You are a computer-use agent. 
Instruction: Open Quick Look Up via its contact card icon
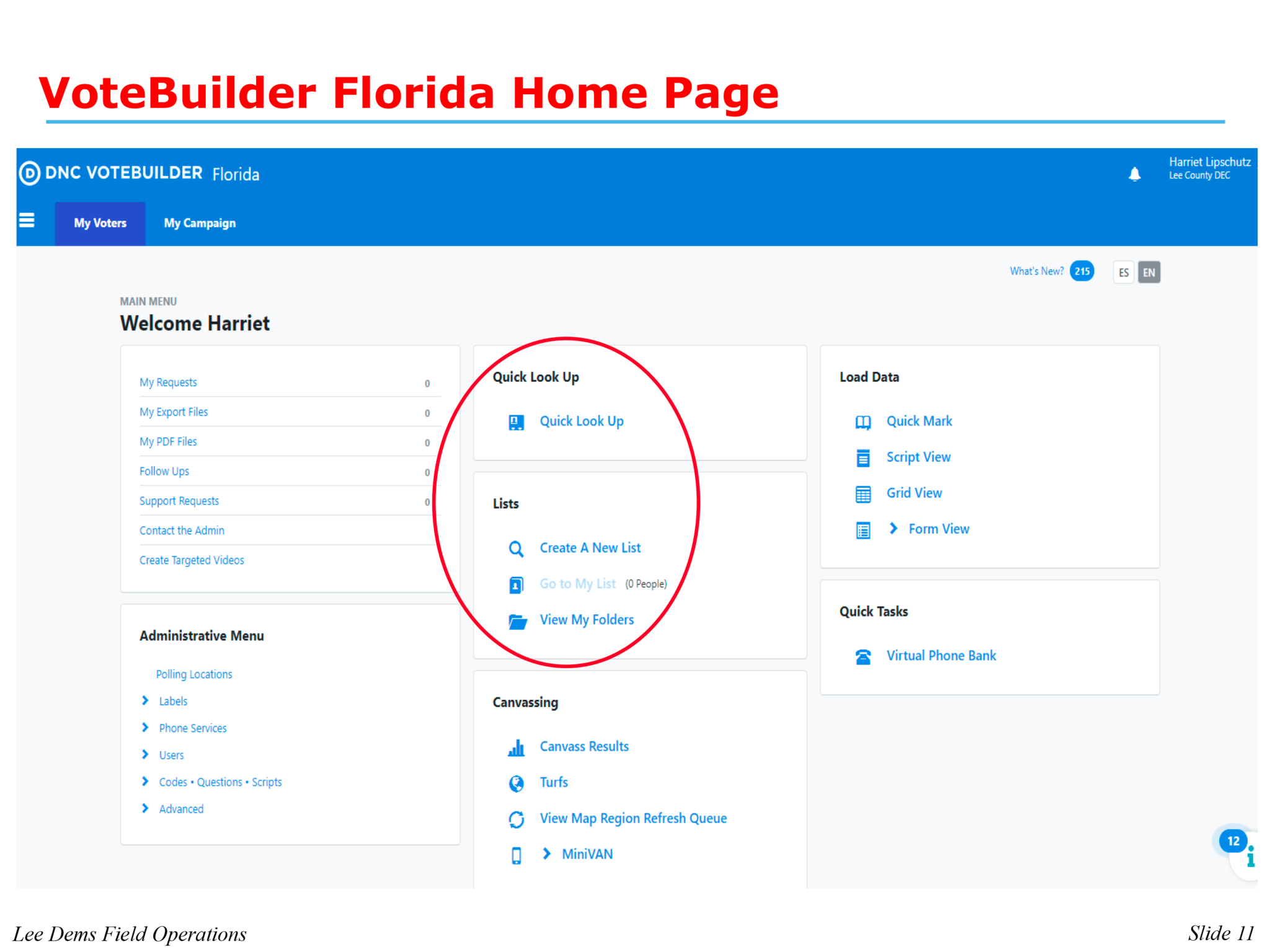[x=515, y=421]
